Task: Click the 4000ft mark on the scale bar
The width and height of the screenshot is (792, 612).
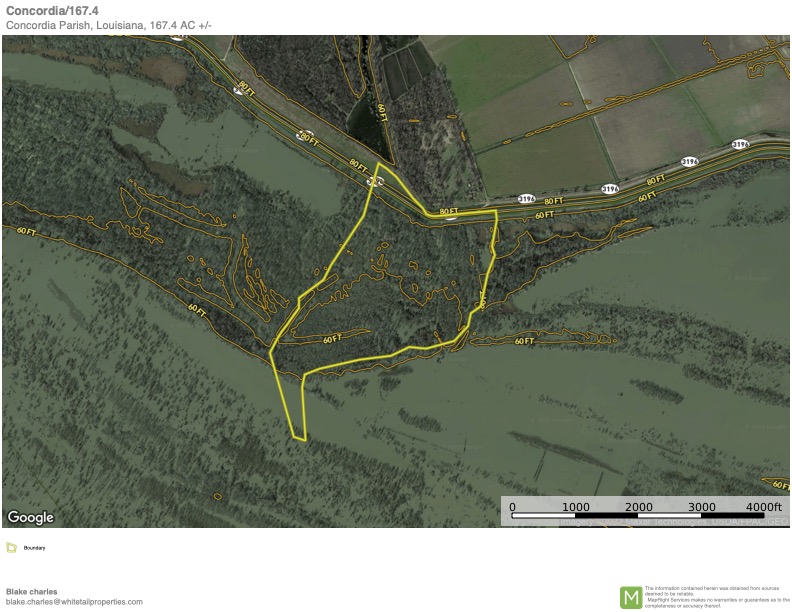Action: pos(764,507)
